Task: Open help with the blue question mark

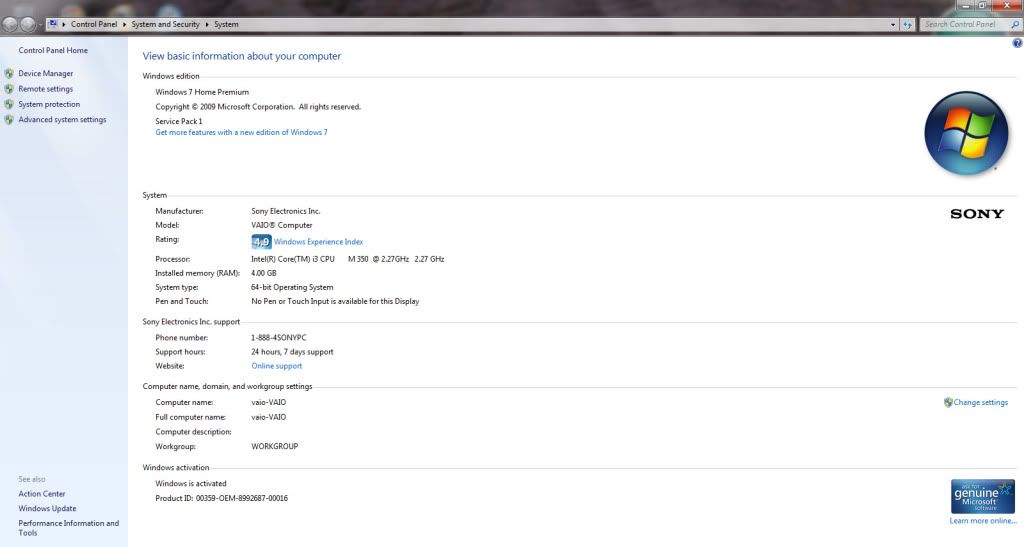Action: point(1017,43)
